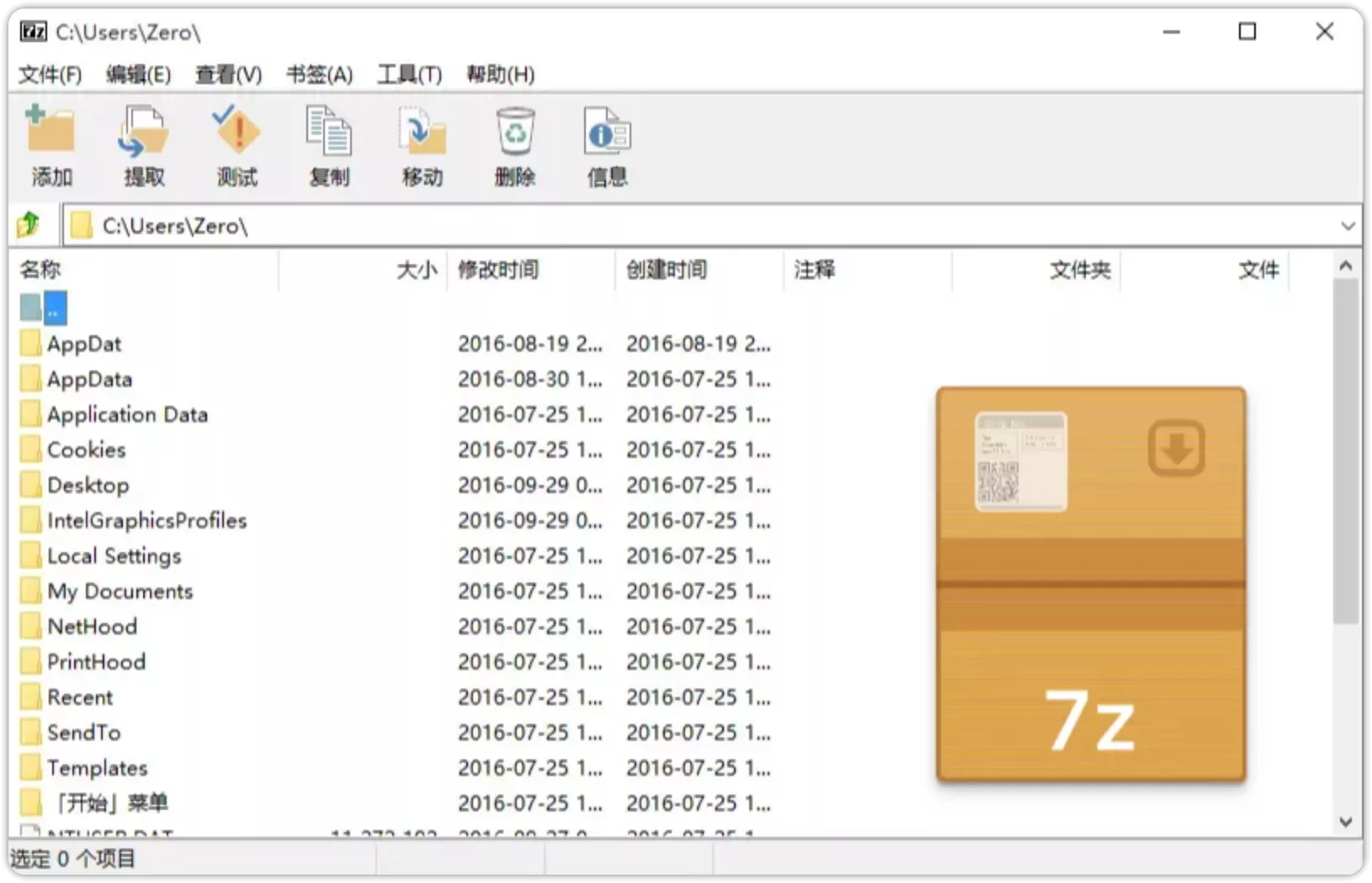Viewport: 1372px width, 883px height.
Task: Click the folder icon of NetHood
Action: tap(30, 626)
